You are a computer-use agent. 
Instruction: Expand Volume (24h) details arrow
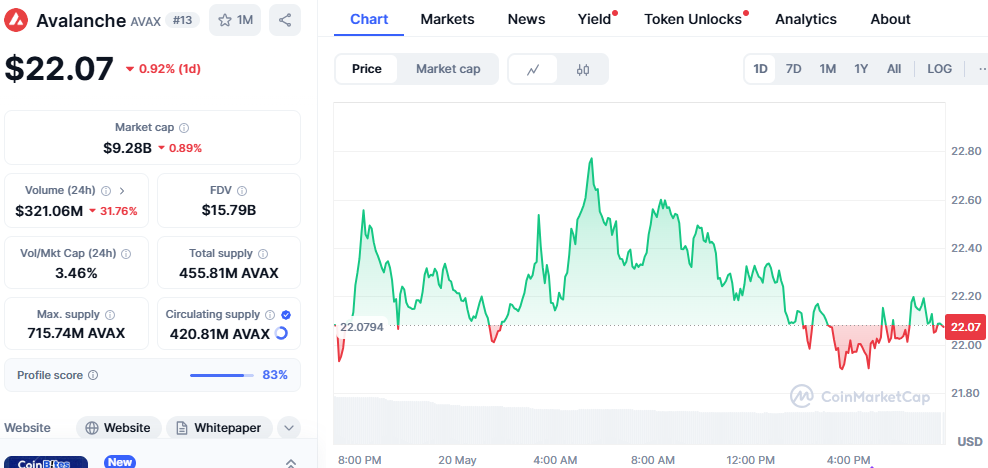click(x=122, y=190)
